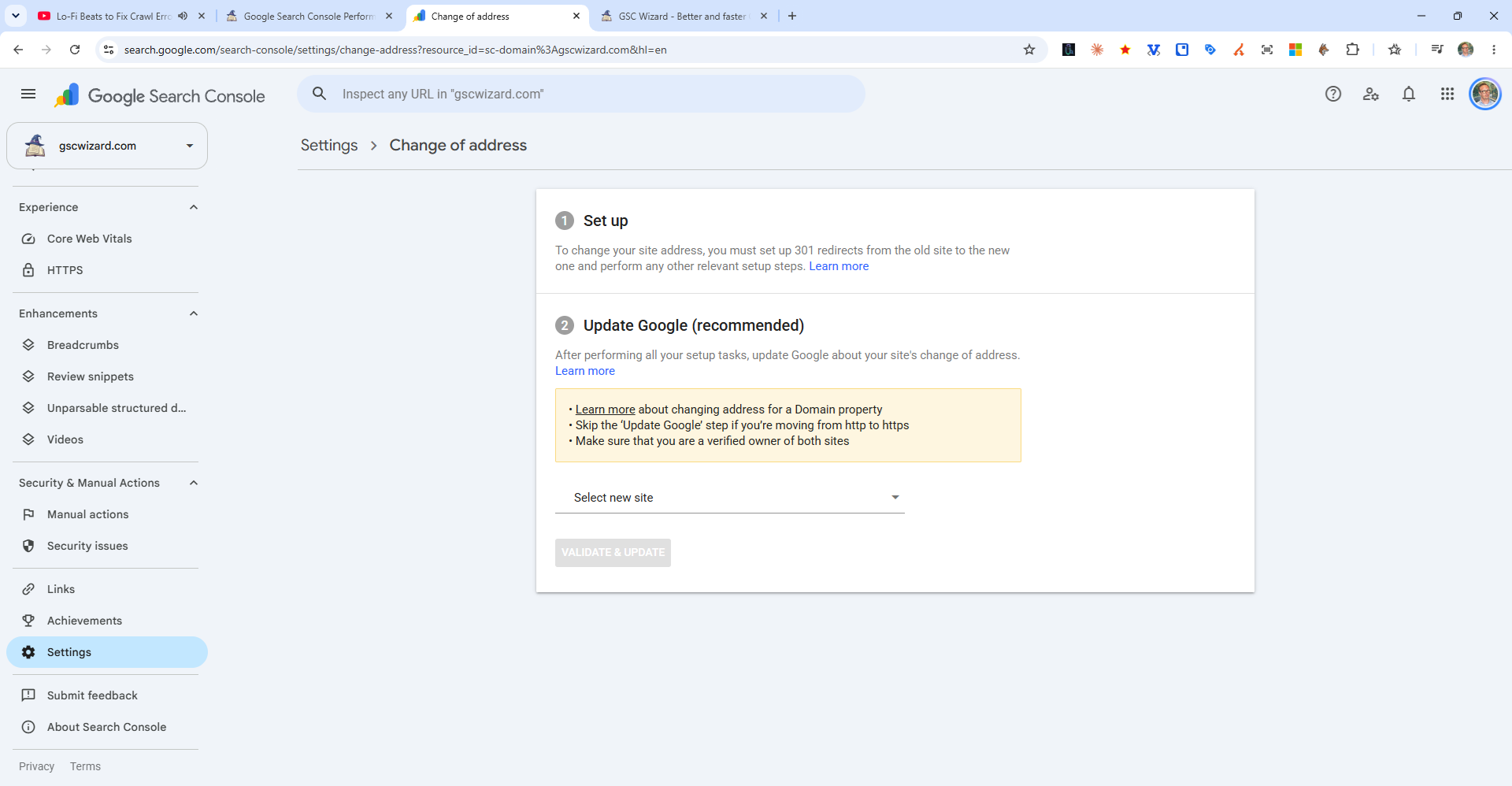1512x786 pixels.
Task: Switch to Google Search Console Performance tab
Action: tap(309, 16)
